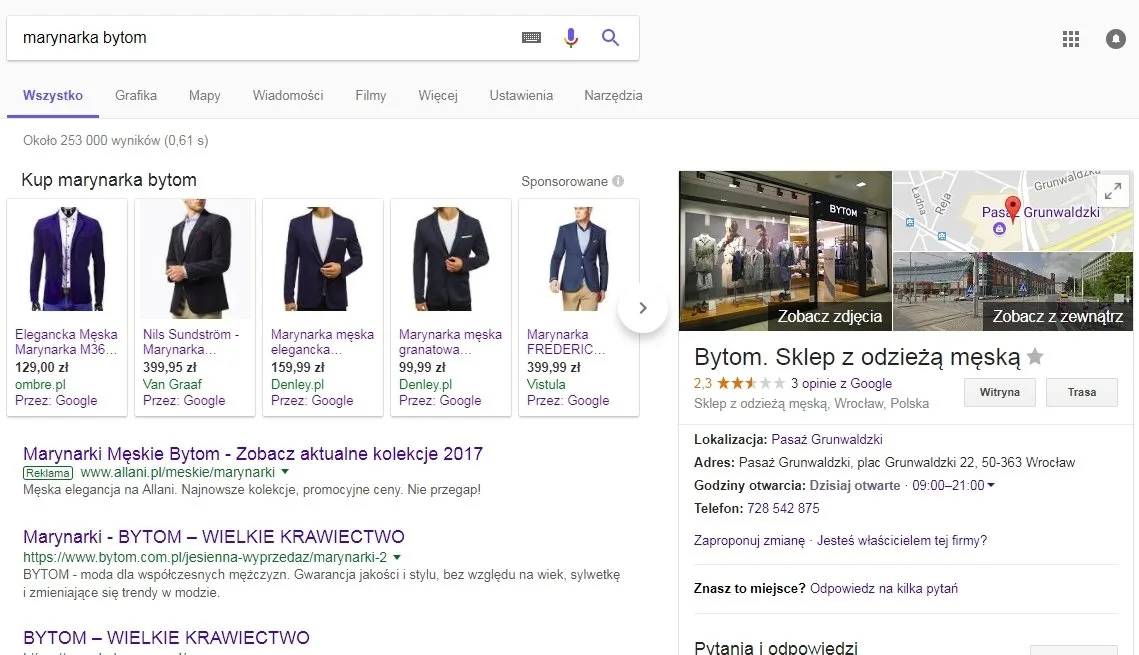Open Nils Sundström Marynarka product link
The height and width of the screenshot is (655, 1139).
[x=191, y=342]
